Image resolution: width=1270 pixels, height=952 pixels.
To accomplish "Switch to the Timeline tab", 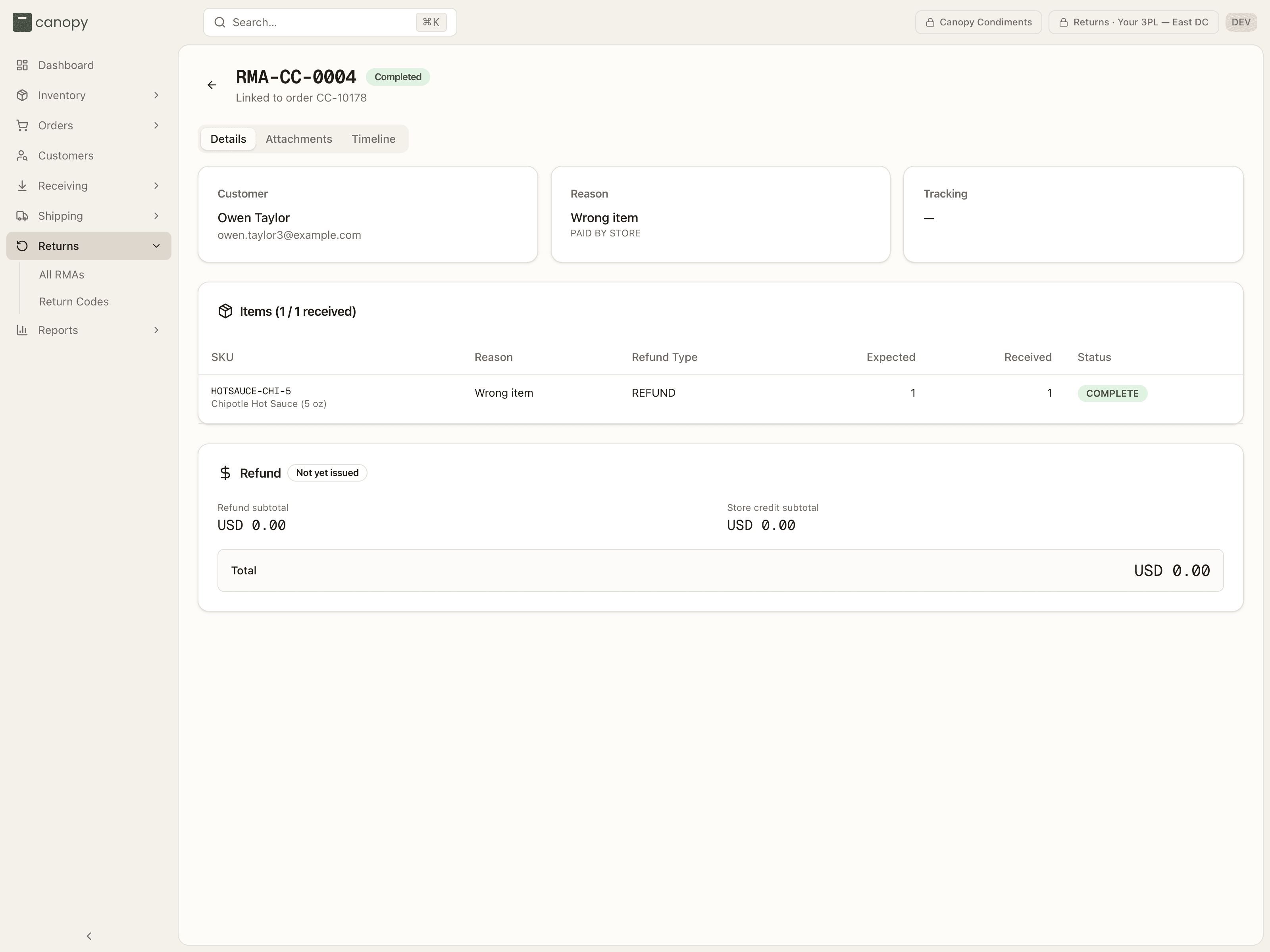I will point(373,139).
